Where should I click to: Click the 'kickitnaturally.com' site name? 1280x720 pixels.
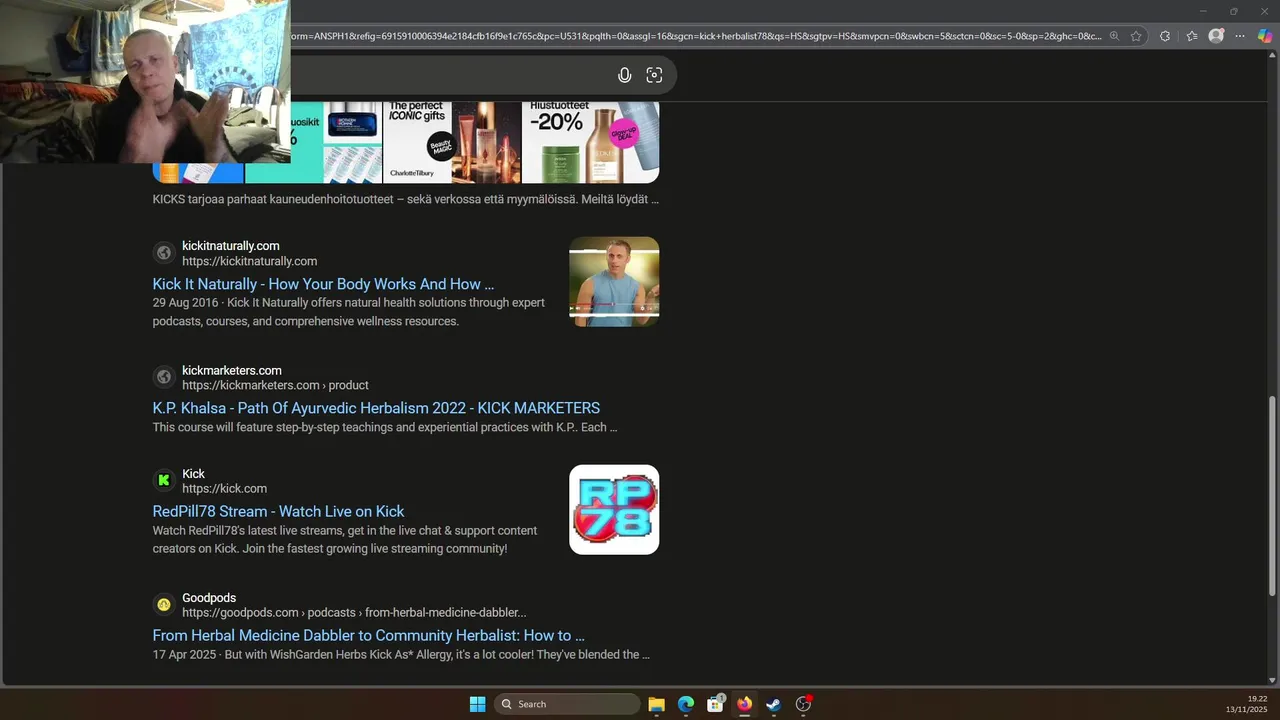pos(231,246)
